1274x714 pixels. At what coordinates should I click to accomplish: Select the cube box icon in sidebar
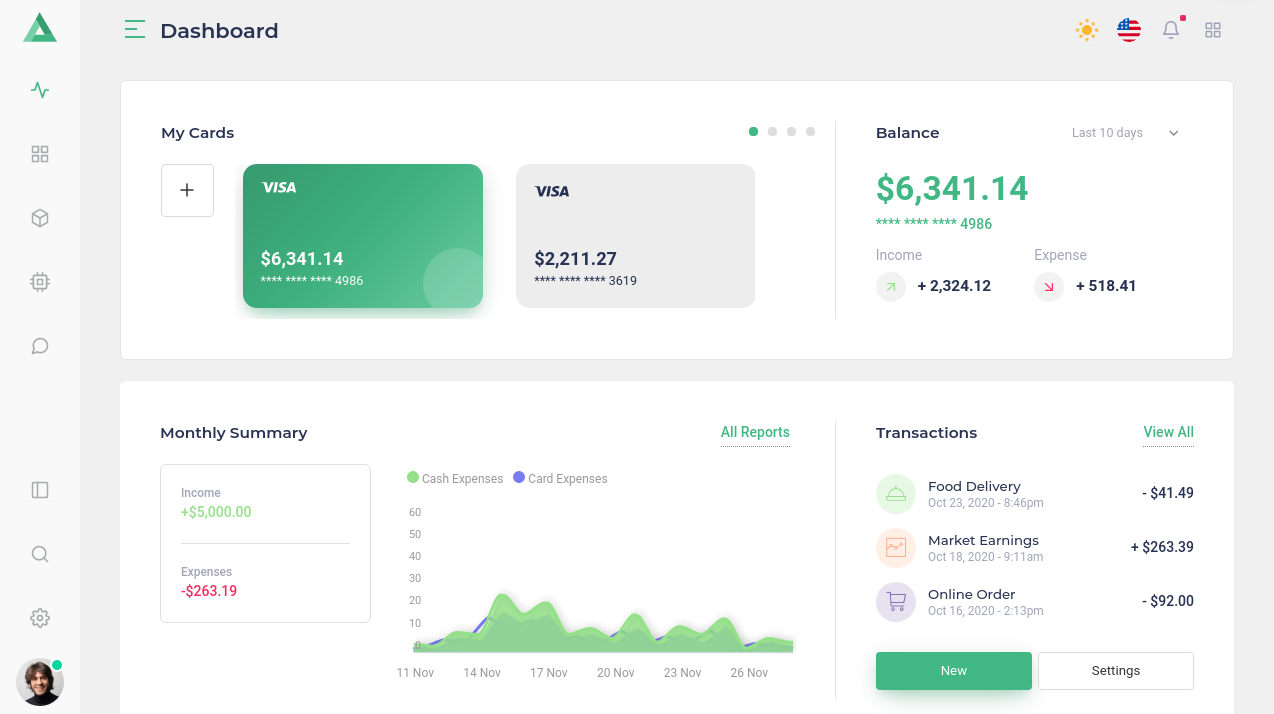point(40,218)
